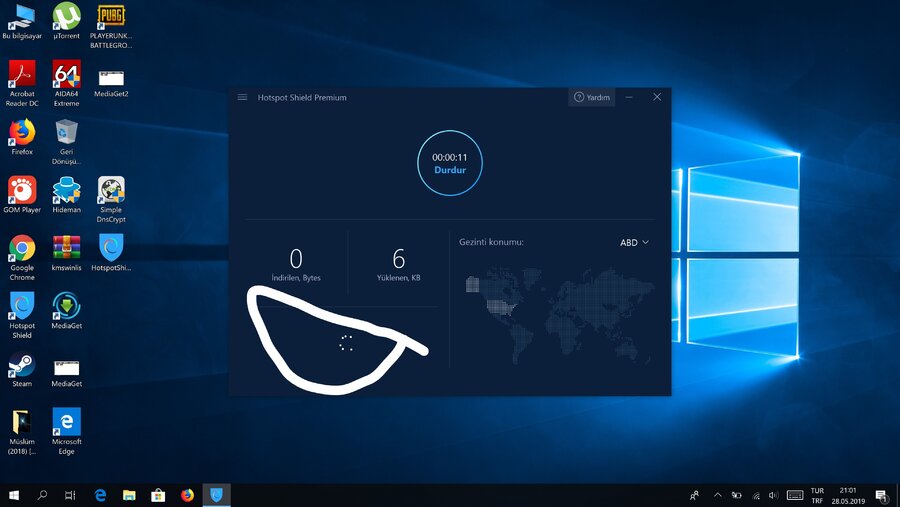
Task: Select the Steam desktop icon
Action: [x=22, y=369]
